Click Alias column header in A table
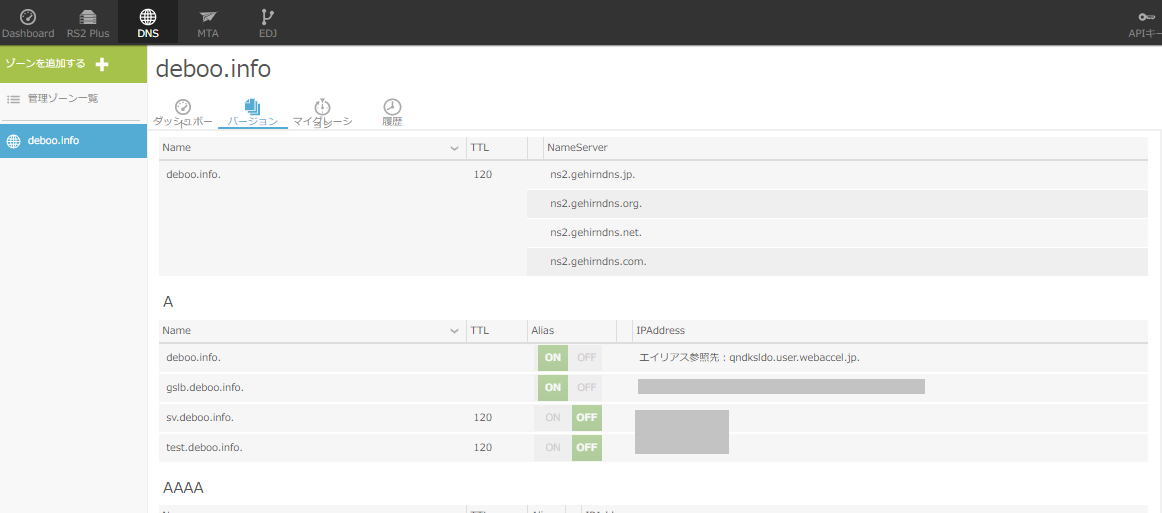 (543, 331)
